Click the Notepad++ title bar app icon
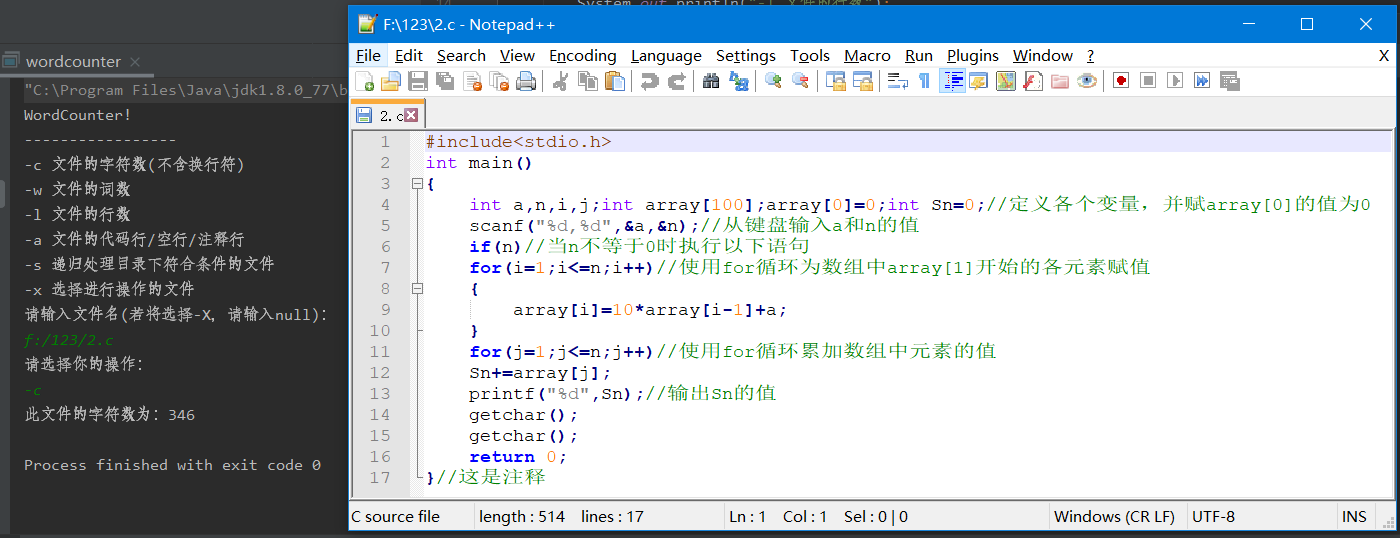1400x538 pixels. [x=367, y=24]
